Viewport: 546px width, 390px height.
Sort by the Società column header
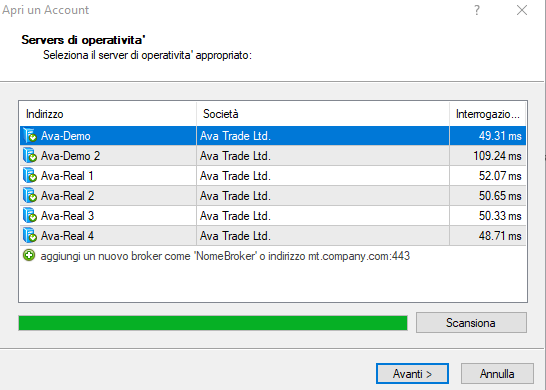coord(323,114)
